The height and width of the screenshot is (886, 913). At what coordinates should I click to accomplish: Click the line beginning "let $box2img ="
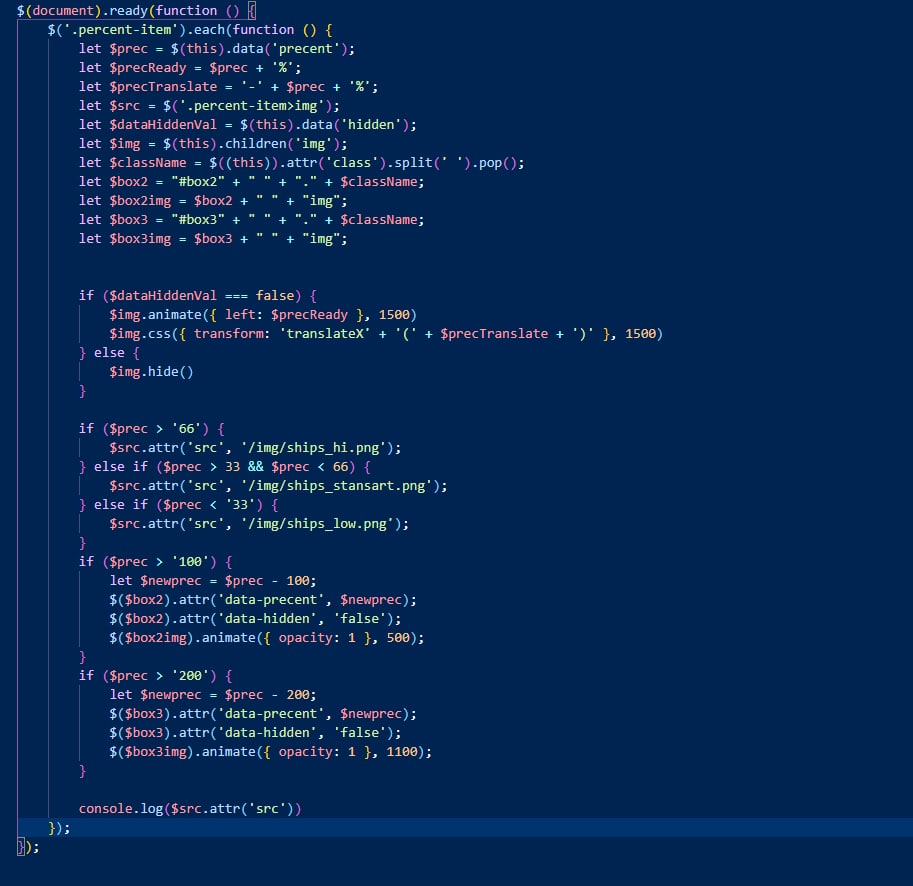(213, 201)
